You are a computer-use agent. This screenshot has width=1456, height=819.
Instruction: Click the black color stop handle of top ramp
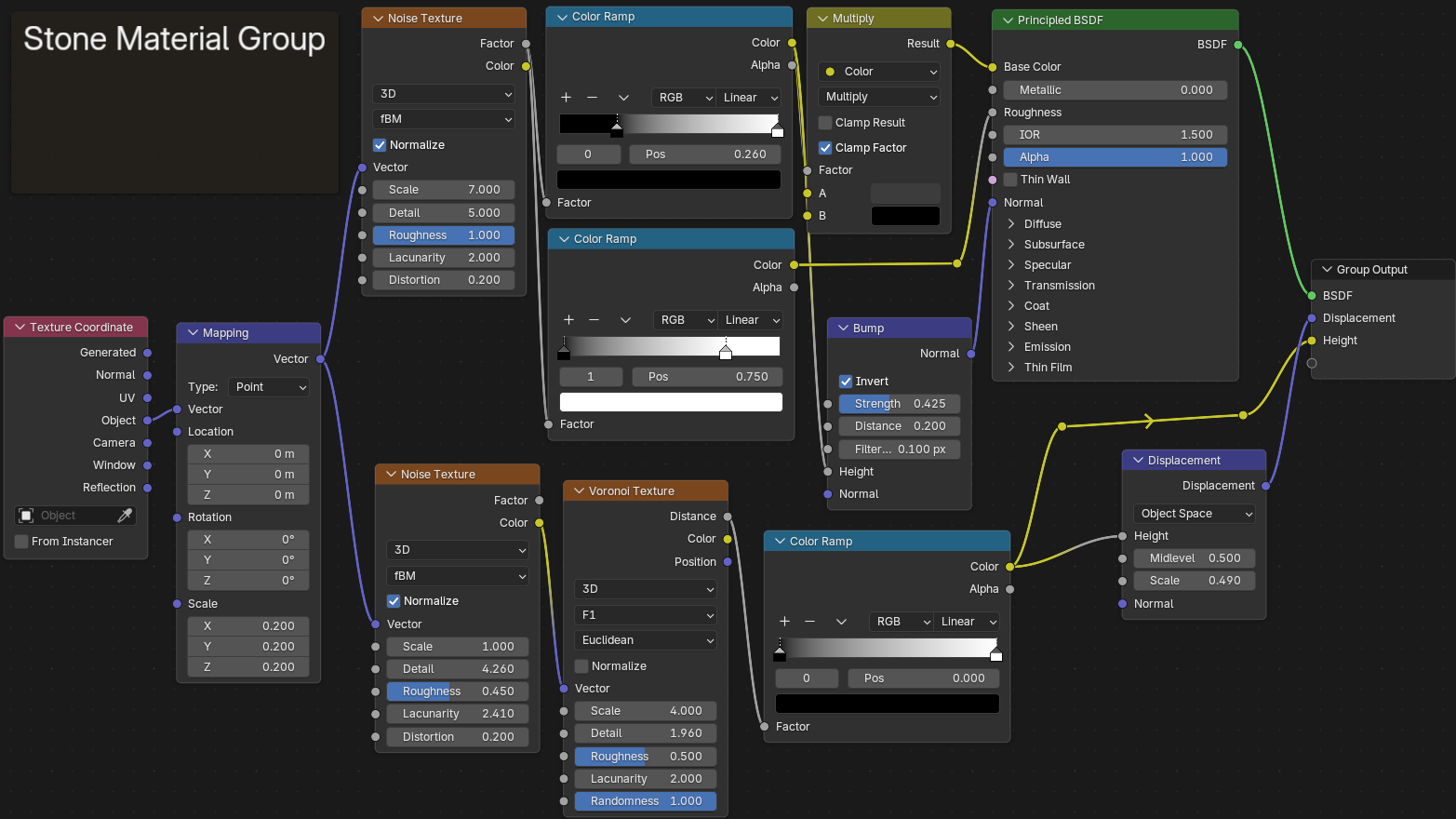(x=617, y=130)
